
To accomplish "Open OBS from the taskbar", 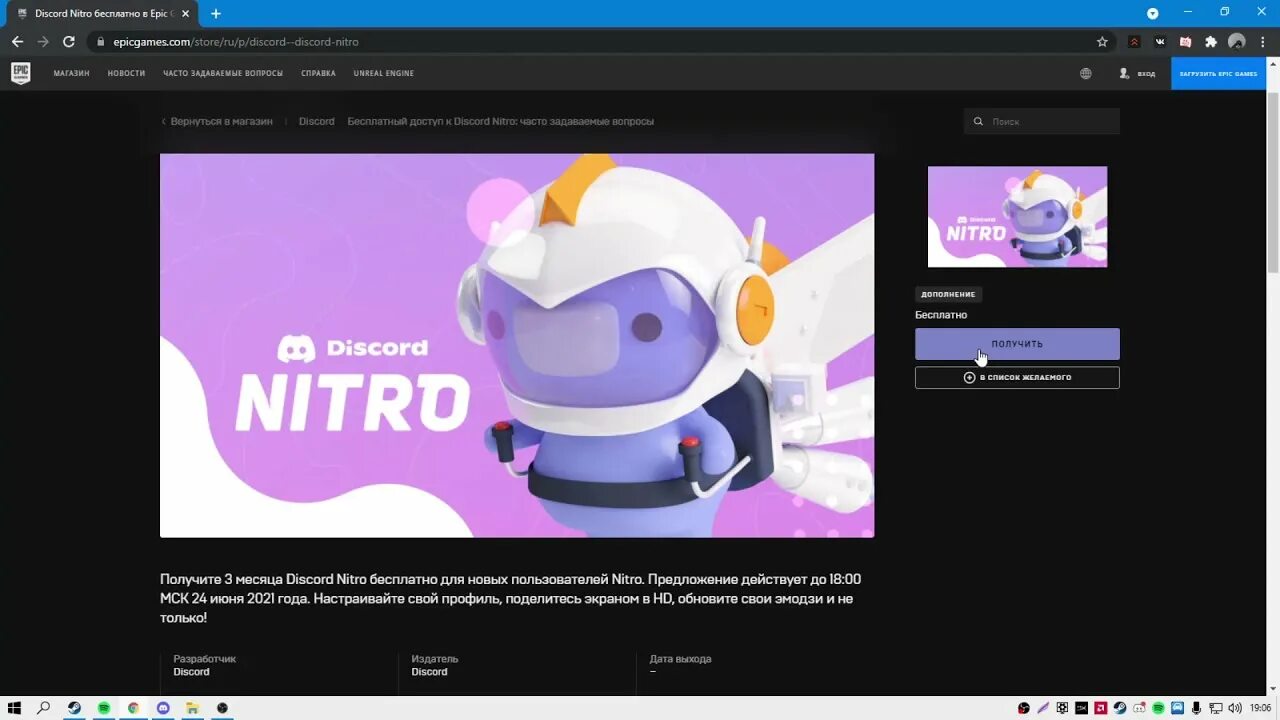I will (222, 708).
